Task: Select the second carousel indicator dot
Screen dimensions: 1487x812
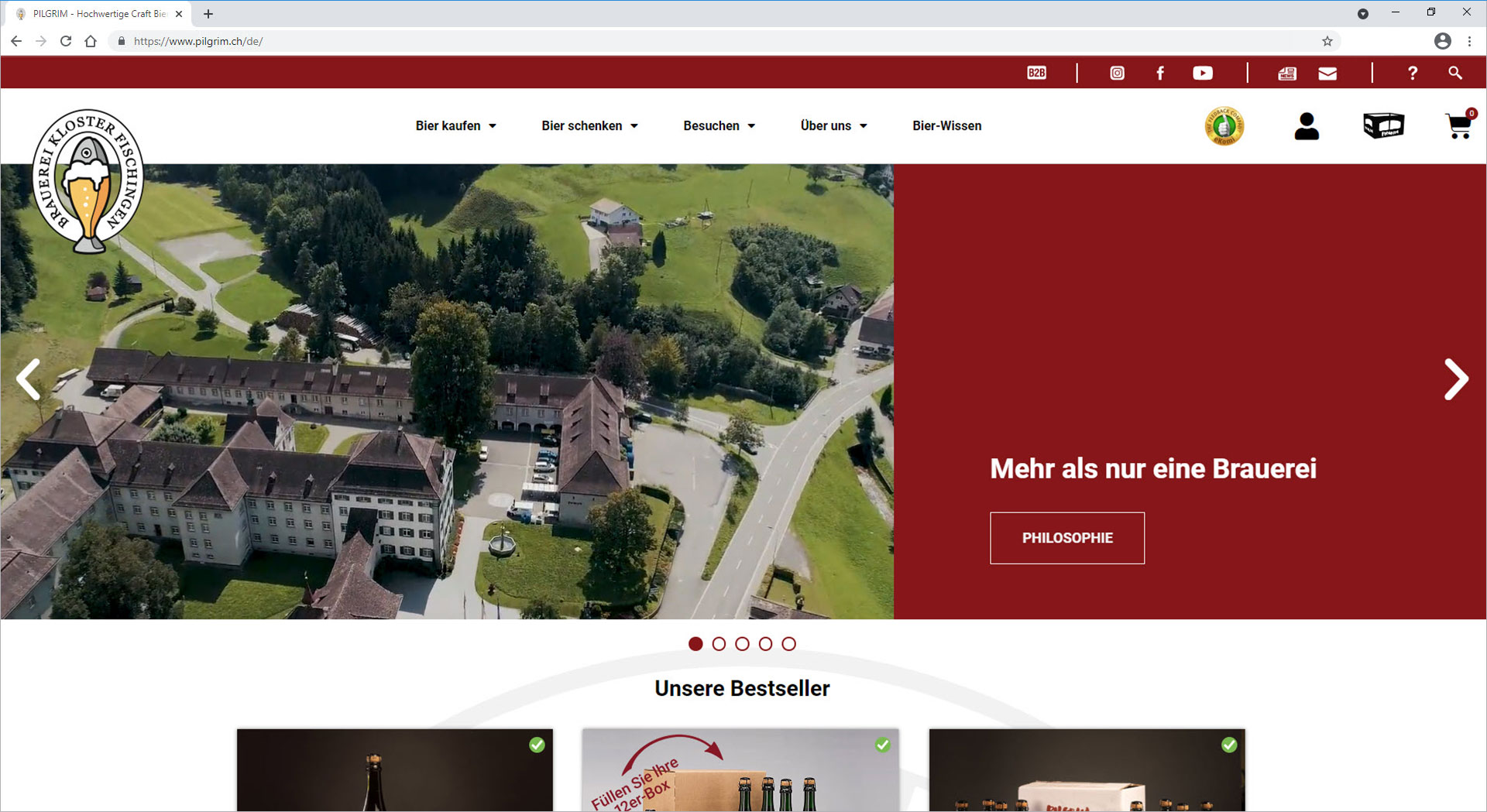Action: 719,643
